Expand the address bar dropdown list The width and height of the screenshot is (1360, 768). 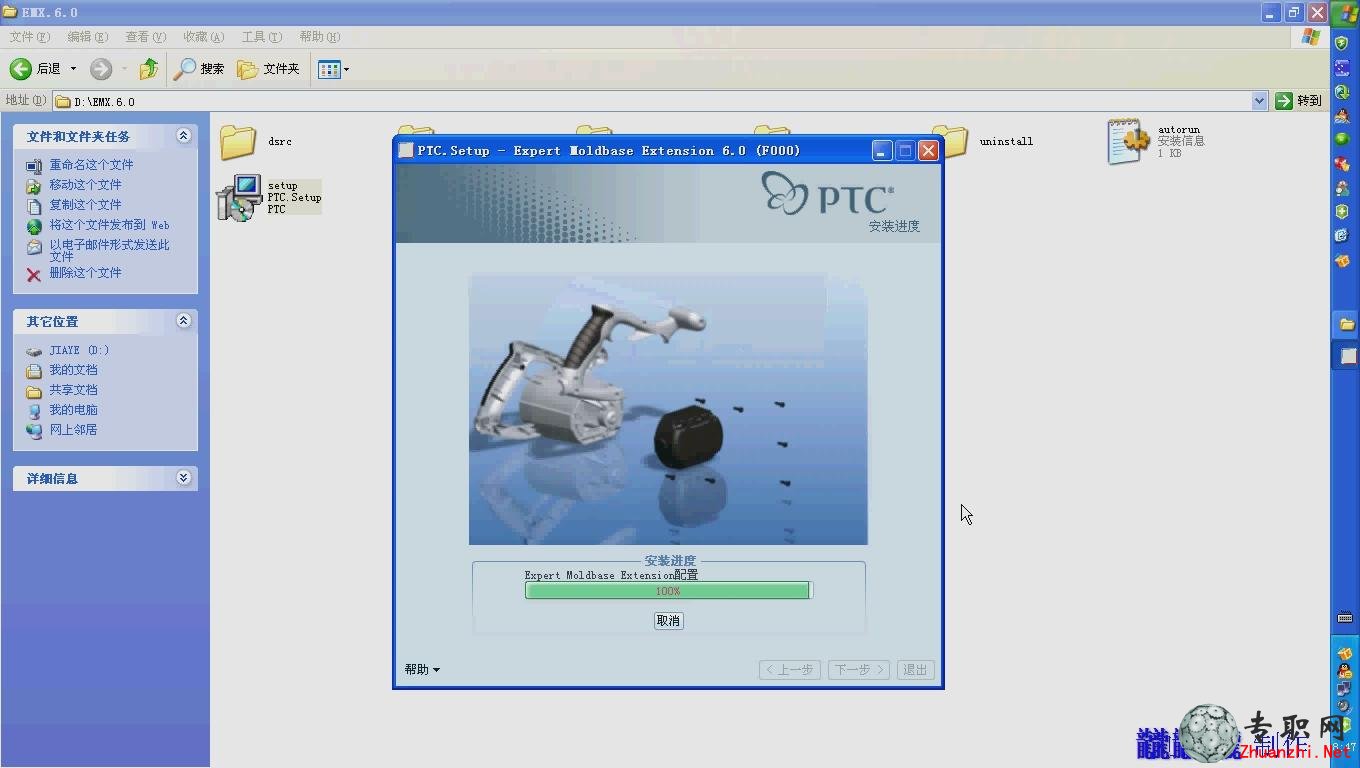(x=1259, y=101)
